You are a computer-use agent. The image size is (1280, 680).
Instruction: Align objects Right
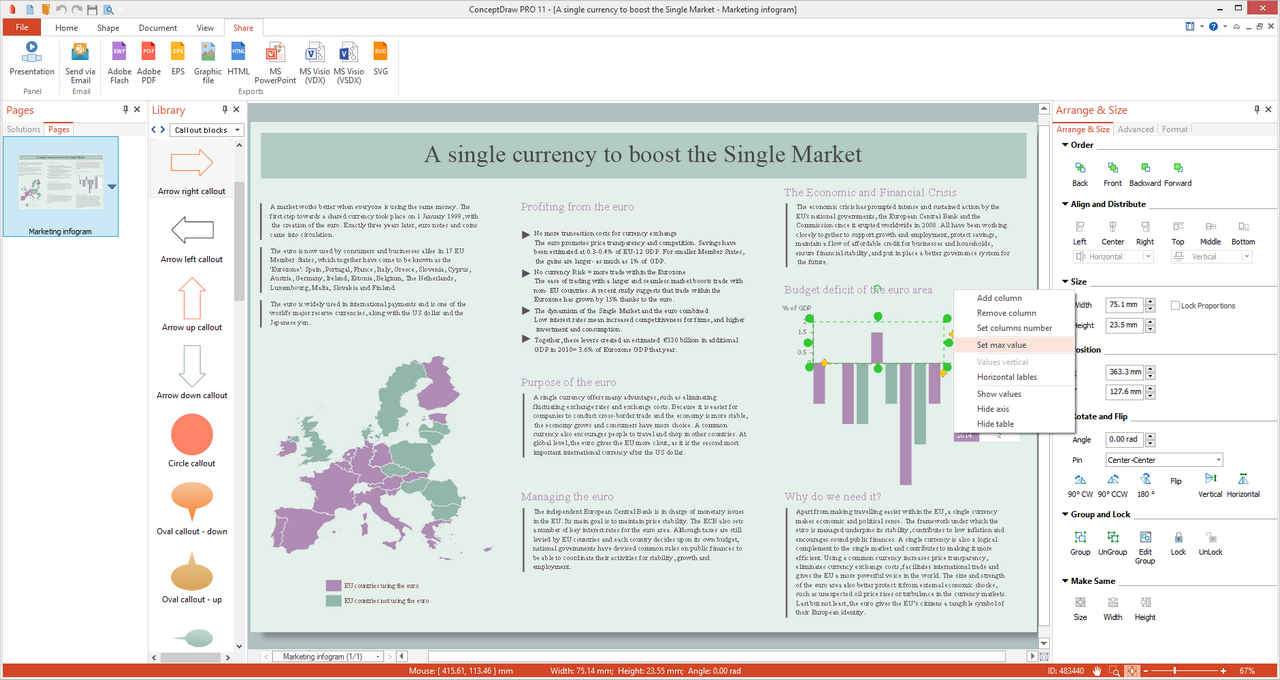[1145, 233]
